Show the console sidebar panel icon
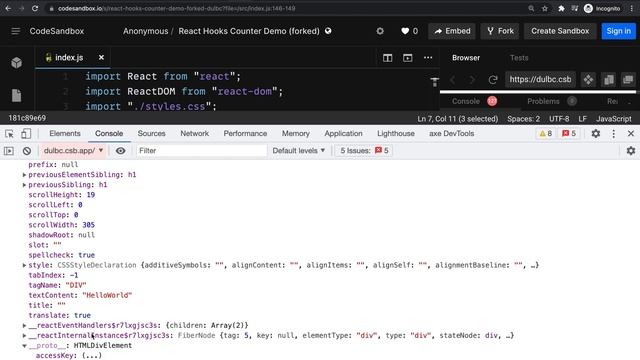This screenshot has width=640, height=360. [9, 151]
